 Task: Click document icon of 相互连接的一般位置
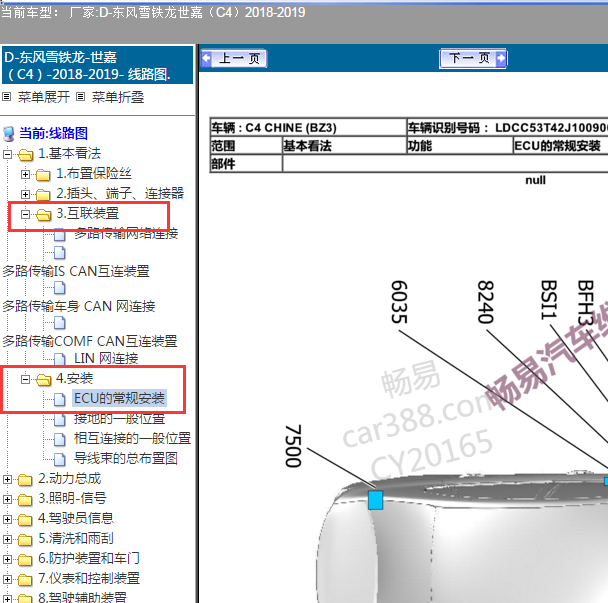pos(59,439)
